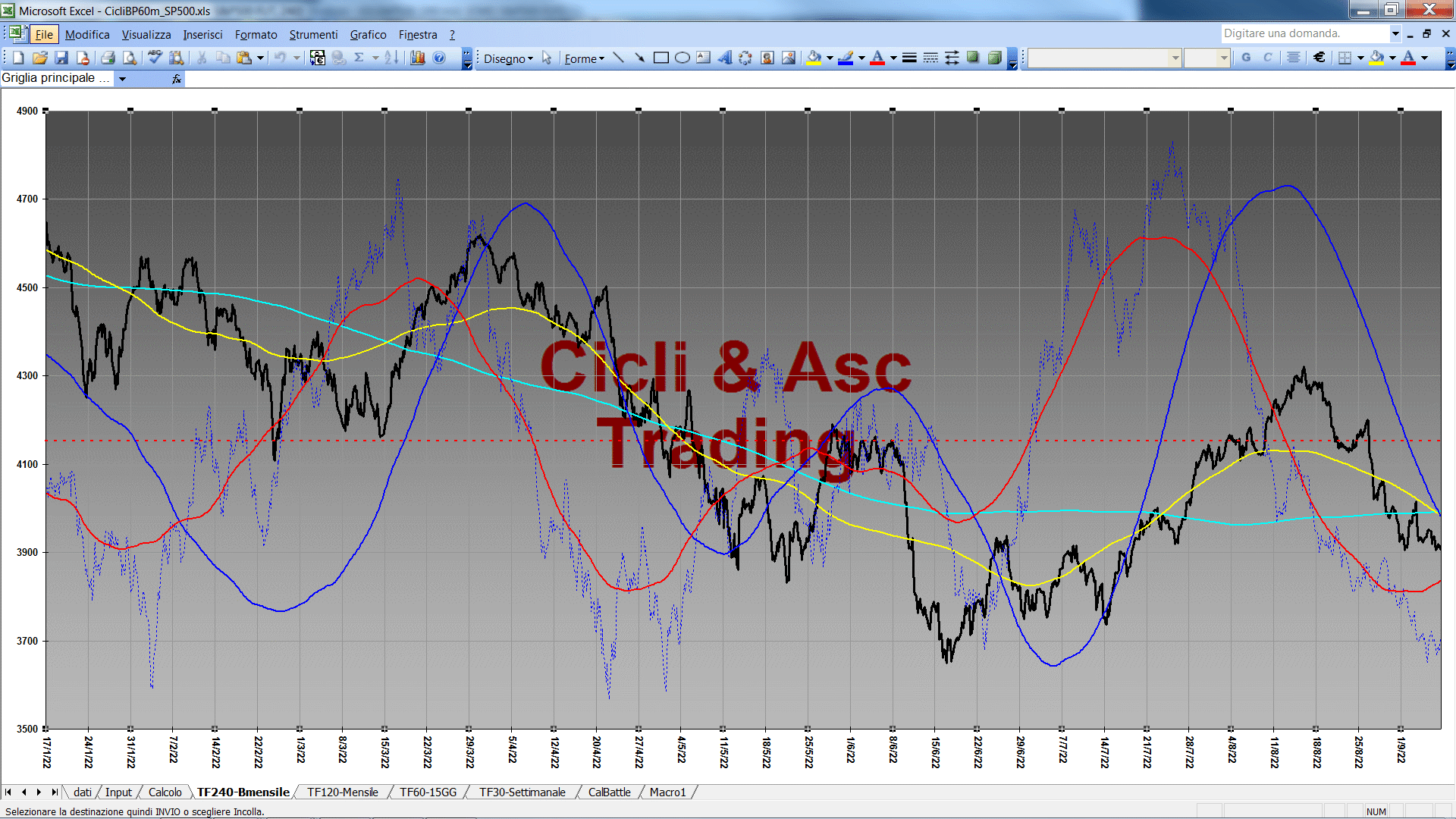Open Print Preview magnifier icon

pyautogui.click(x=130, y=58)
